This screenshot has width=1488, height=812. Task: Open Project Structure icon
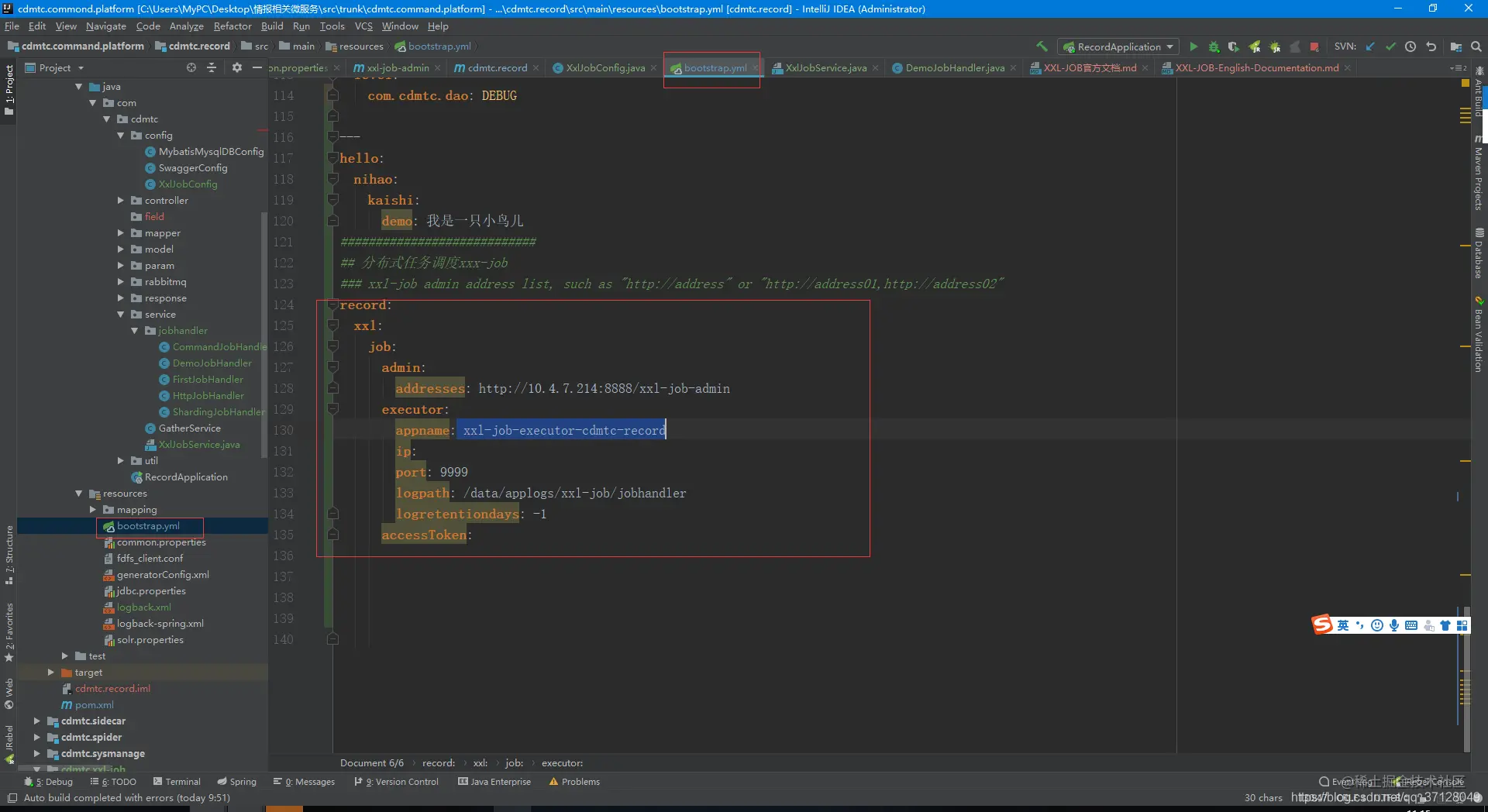[x=1456, y=46]
